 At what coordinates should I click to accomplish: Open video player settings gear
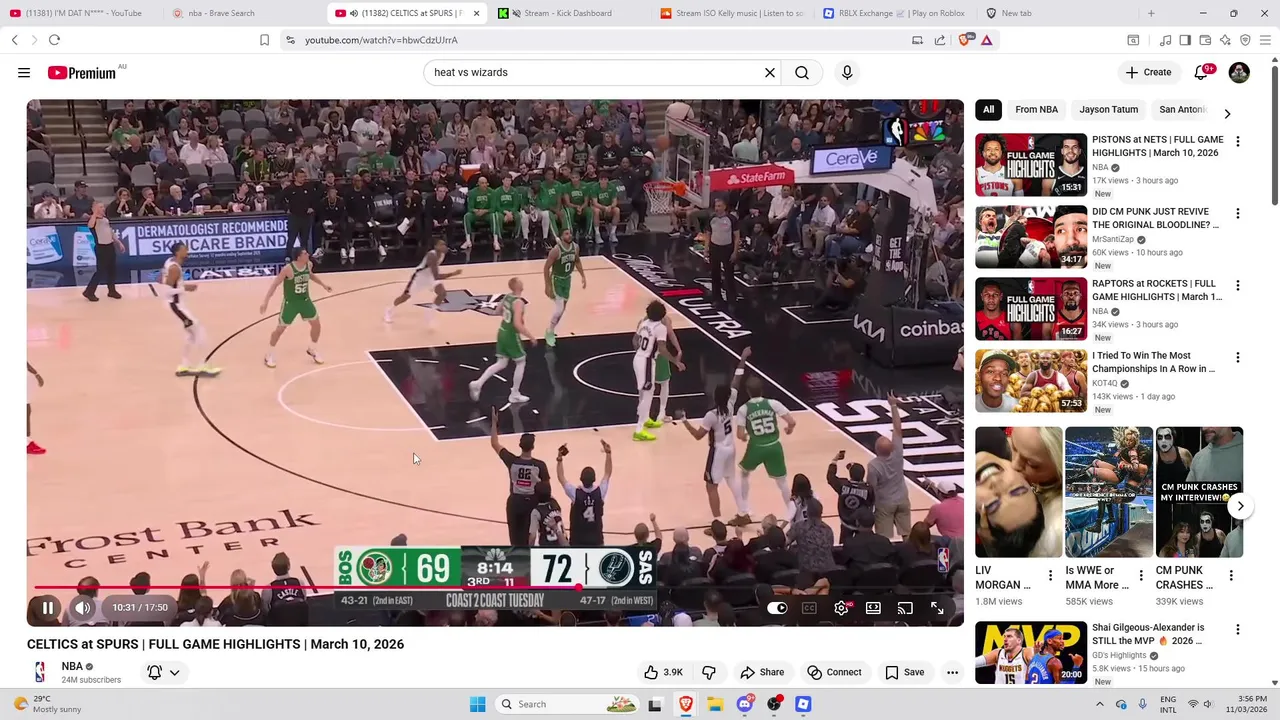(842, 608)
